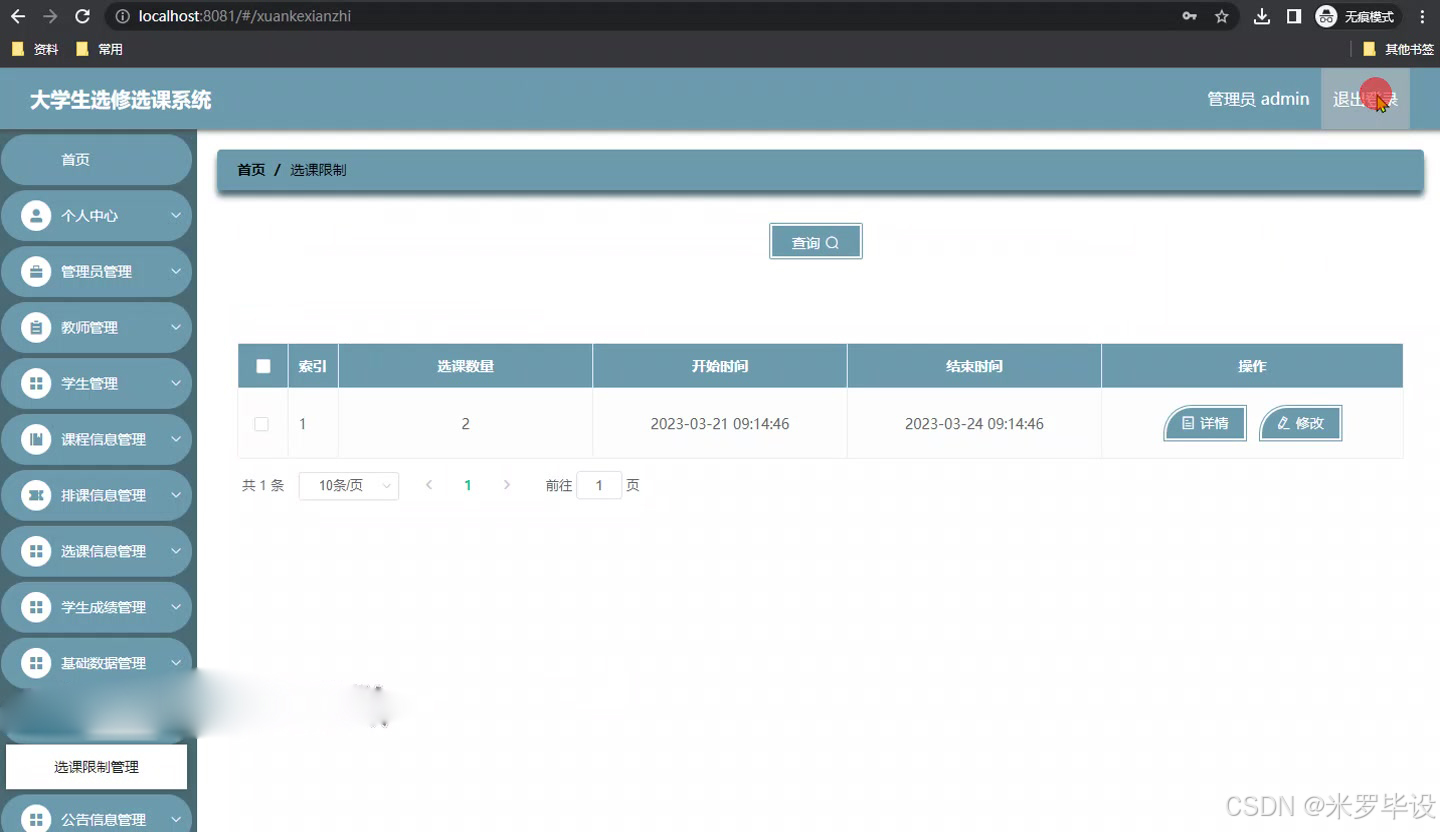Viewport: 1440px width, 832px height.
Task: Click the 结束时间 column header
Action: click(x=975, y=366)
